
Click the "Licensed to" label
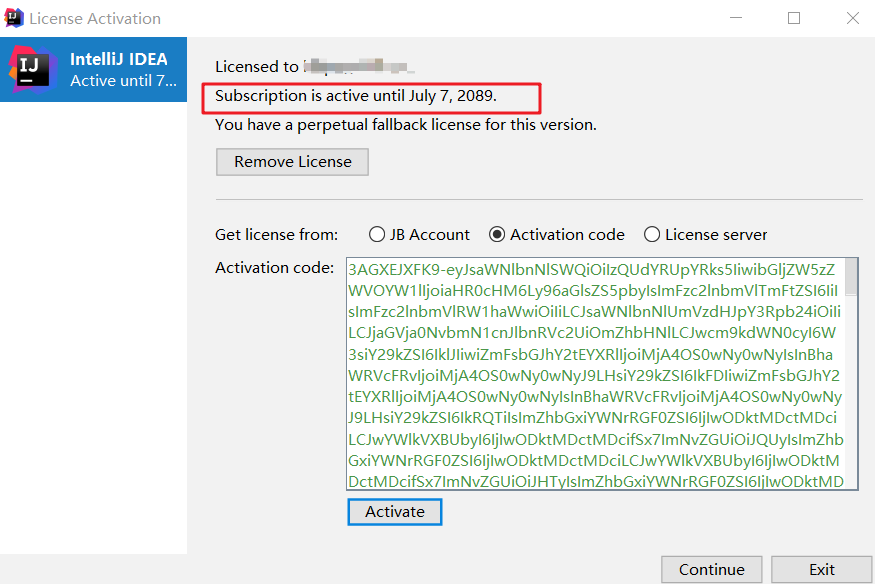click(257, 67)
